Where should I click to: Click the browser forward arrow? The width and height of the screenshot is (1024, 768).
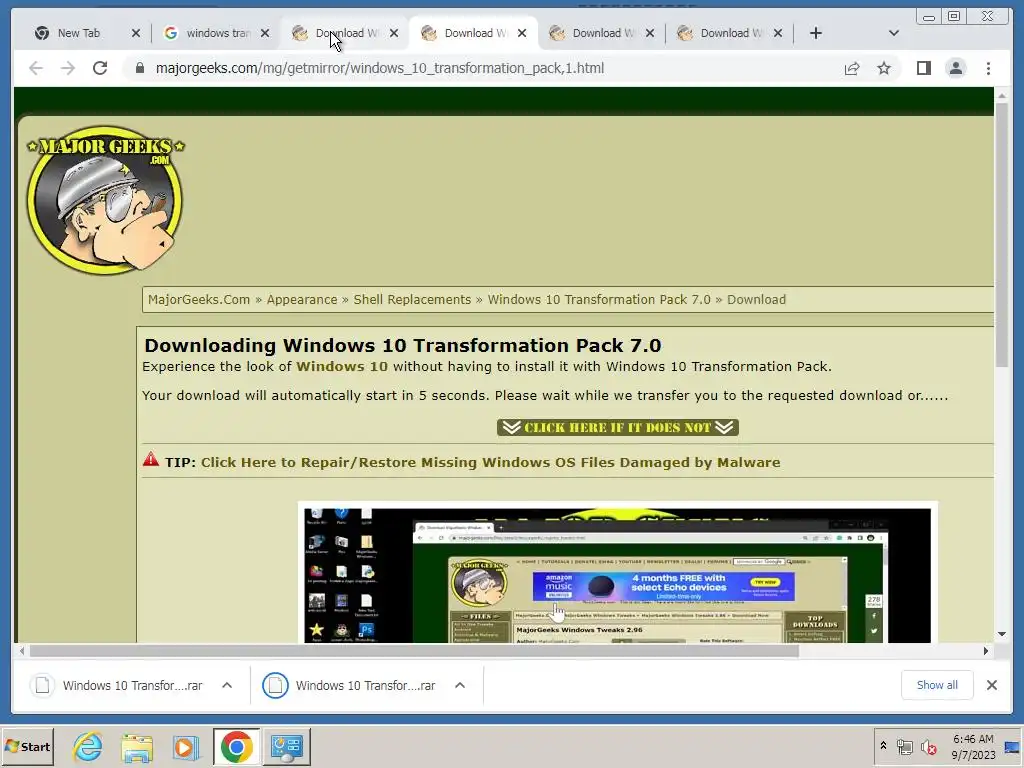[68, 68]
